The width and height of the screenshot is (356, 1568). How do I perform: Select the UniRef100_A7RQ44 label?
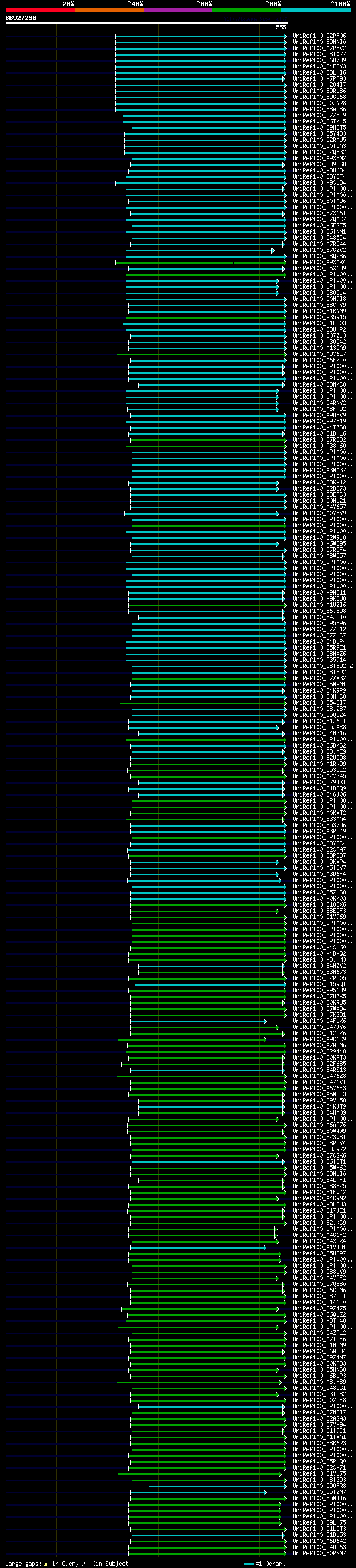pos(319,244)
